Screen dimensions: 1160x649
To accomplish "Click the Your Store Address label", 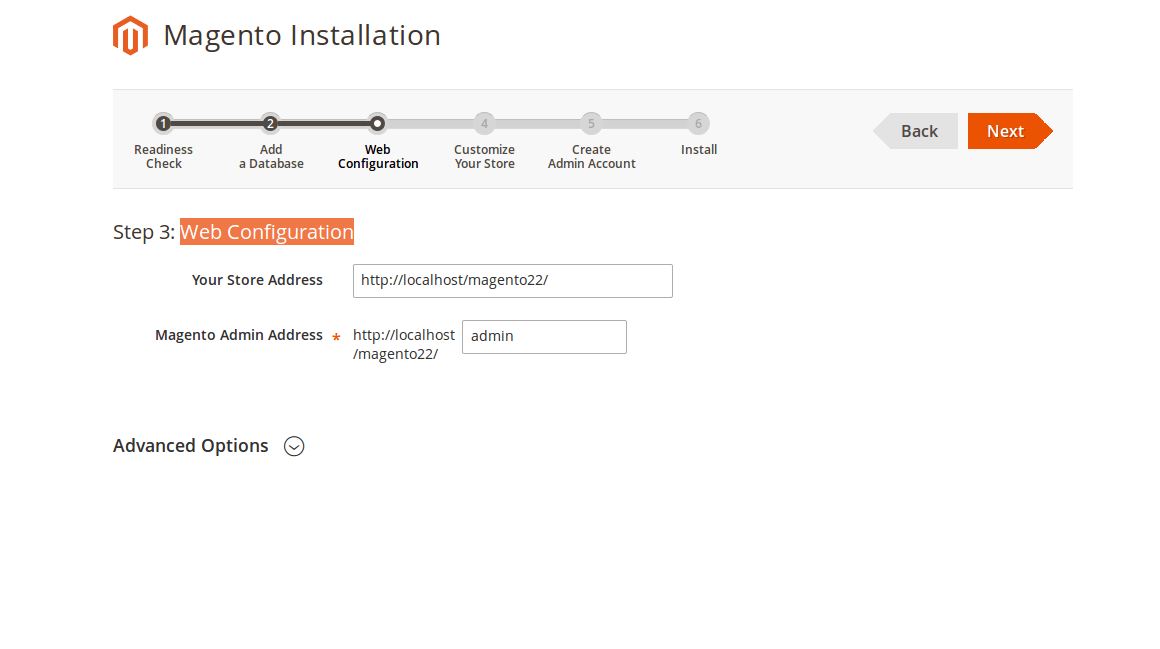I will (257, 280).
